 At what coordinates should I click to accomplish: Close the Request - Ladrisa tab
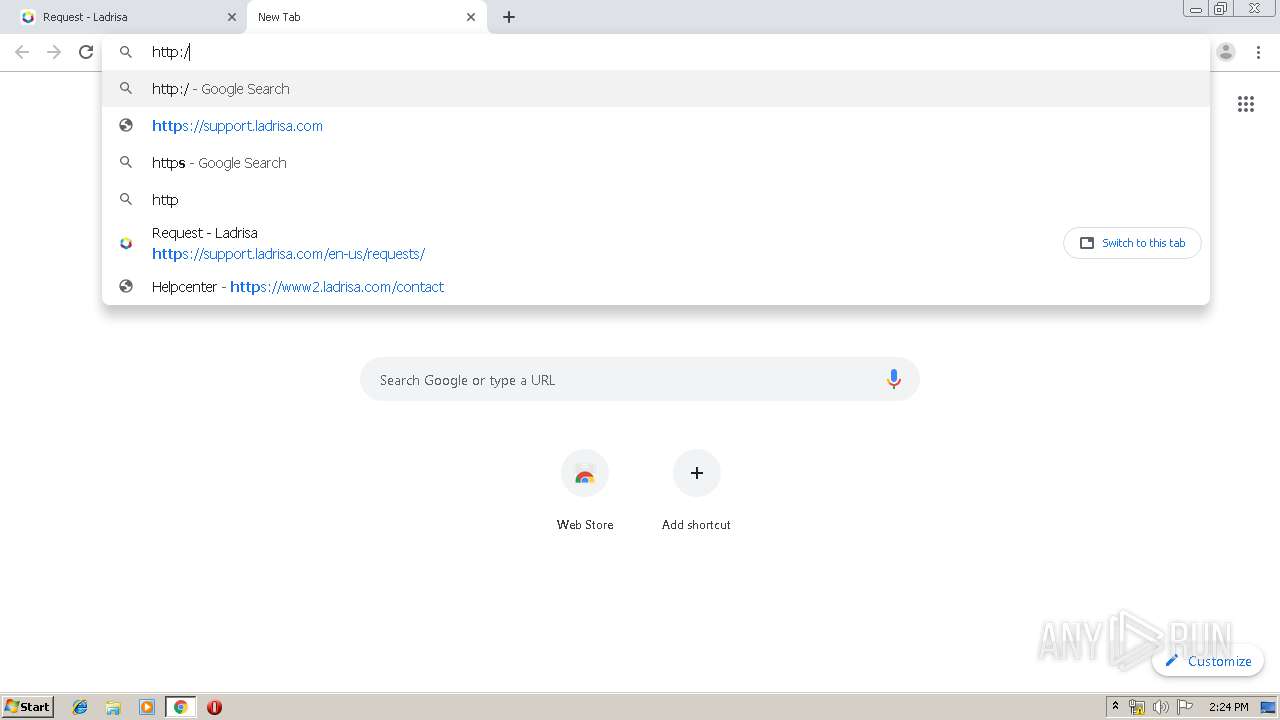pos(231,17)
